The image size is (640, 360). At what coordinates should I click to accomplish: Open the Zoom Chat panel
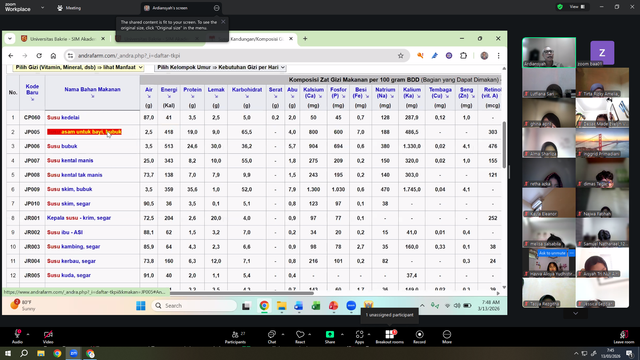[272, 336]
